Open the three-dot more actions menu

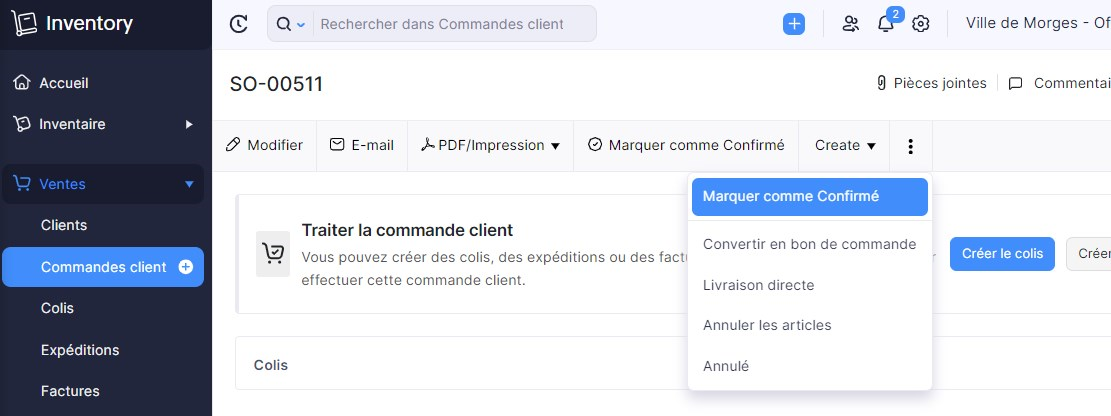pos(910,146)
